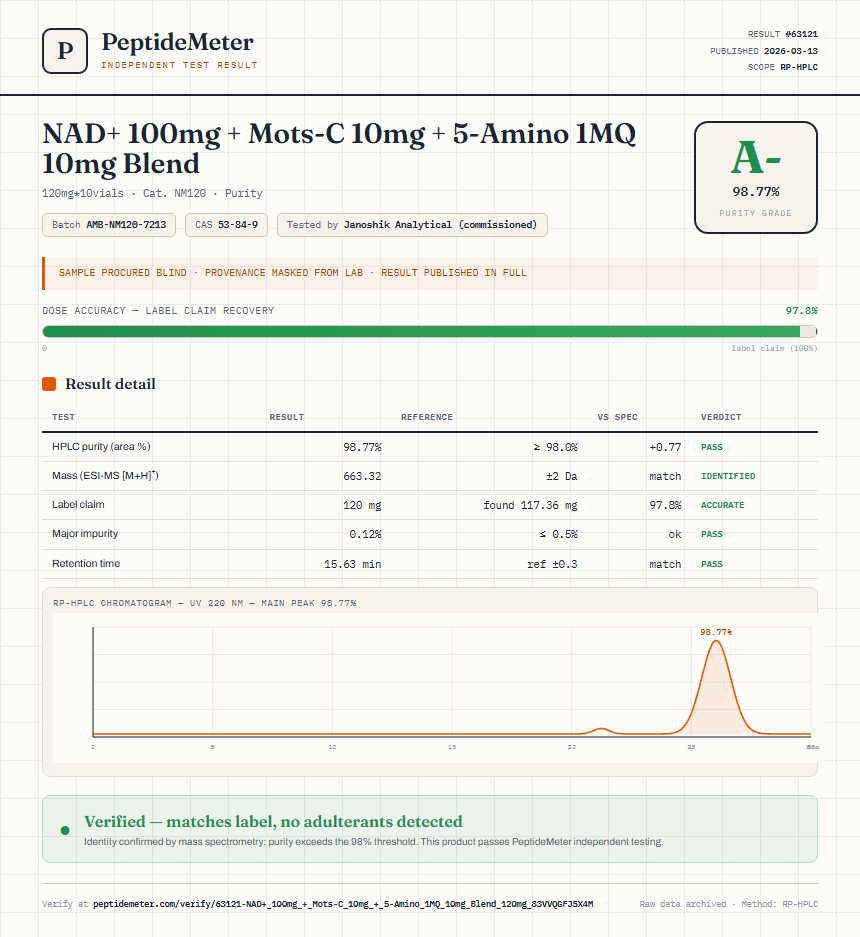Image resolution: width=860 pixels, height=937 pixels.
Task: Click the sample procured blind banner
Action: 430,273
